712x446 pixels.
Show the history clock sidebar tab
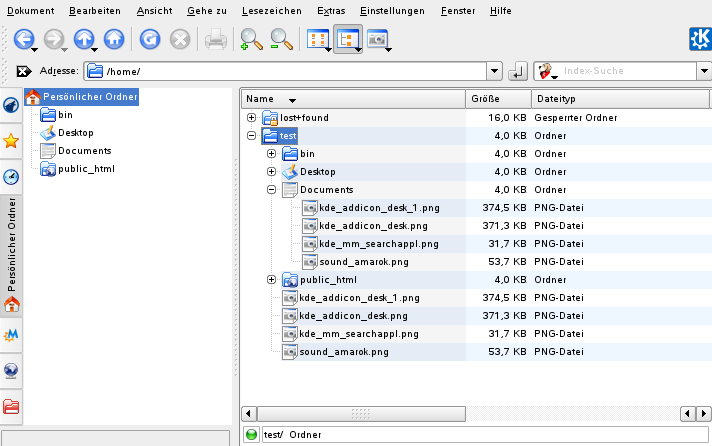(x=11, y=176)
